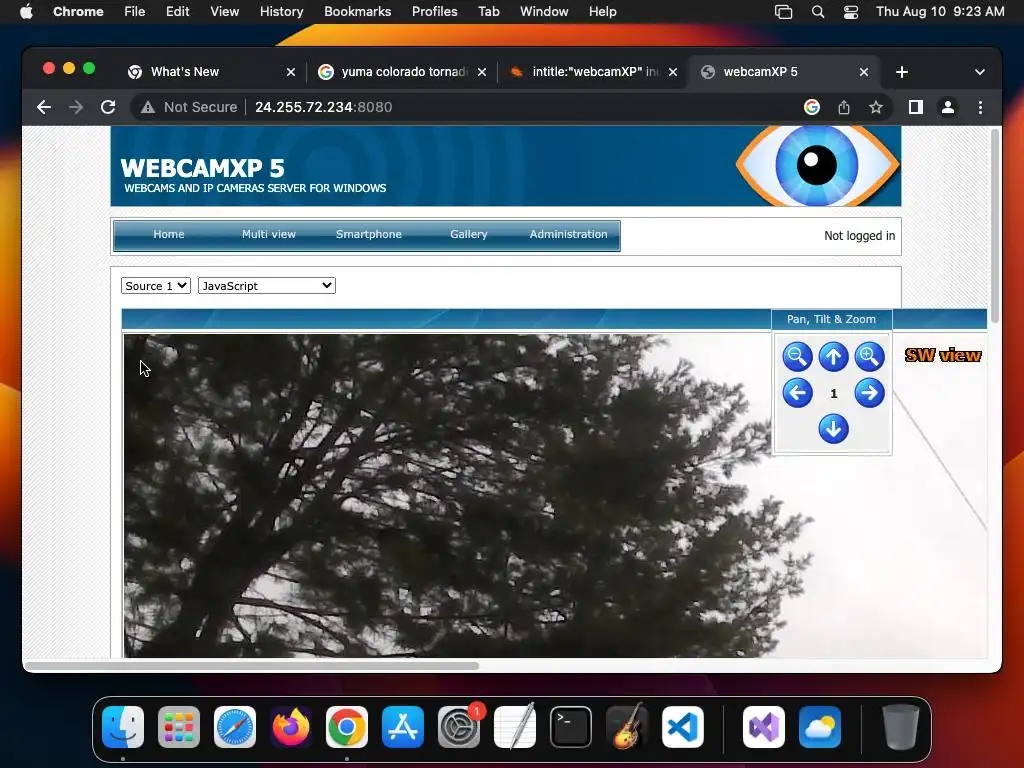Open App Store from the dock
Screen dimensions: 1024x768
tap(403, 727)
